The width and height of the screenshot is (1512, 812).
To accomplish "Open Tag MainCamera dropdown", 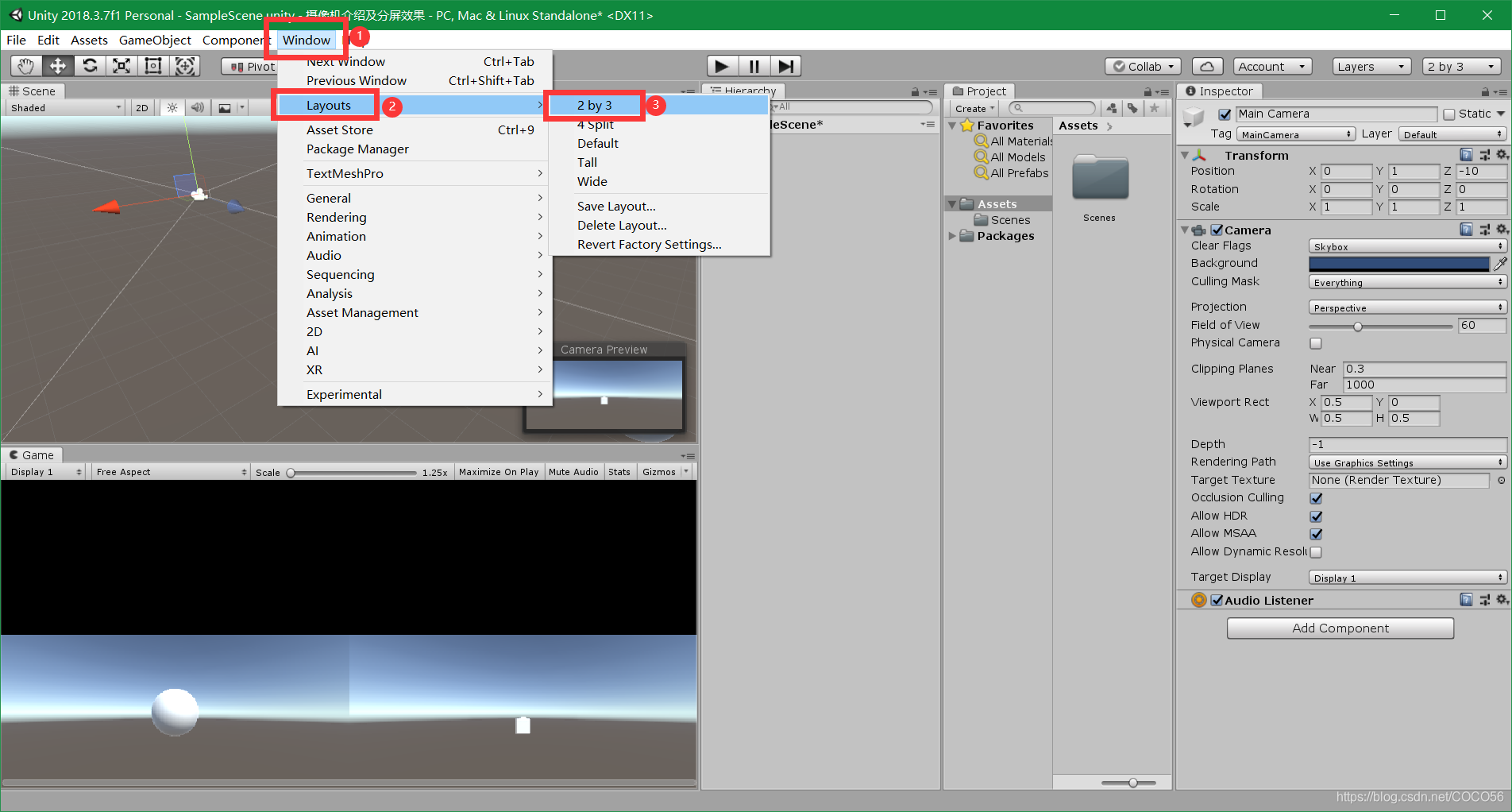I will click(x=1295, y=134).
